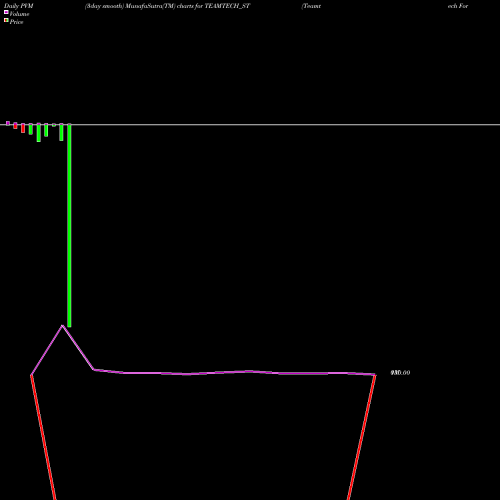
Task: Click the 930.00 price value label
Action: pos(400,373)
